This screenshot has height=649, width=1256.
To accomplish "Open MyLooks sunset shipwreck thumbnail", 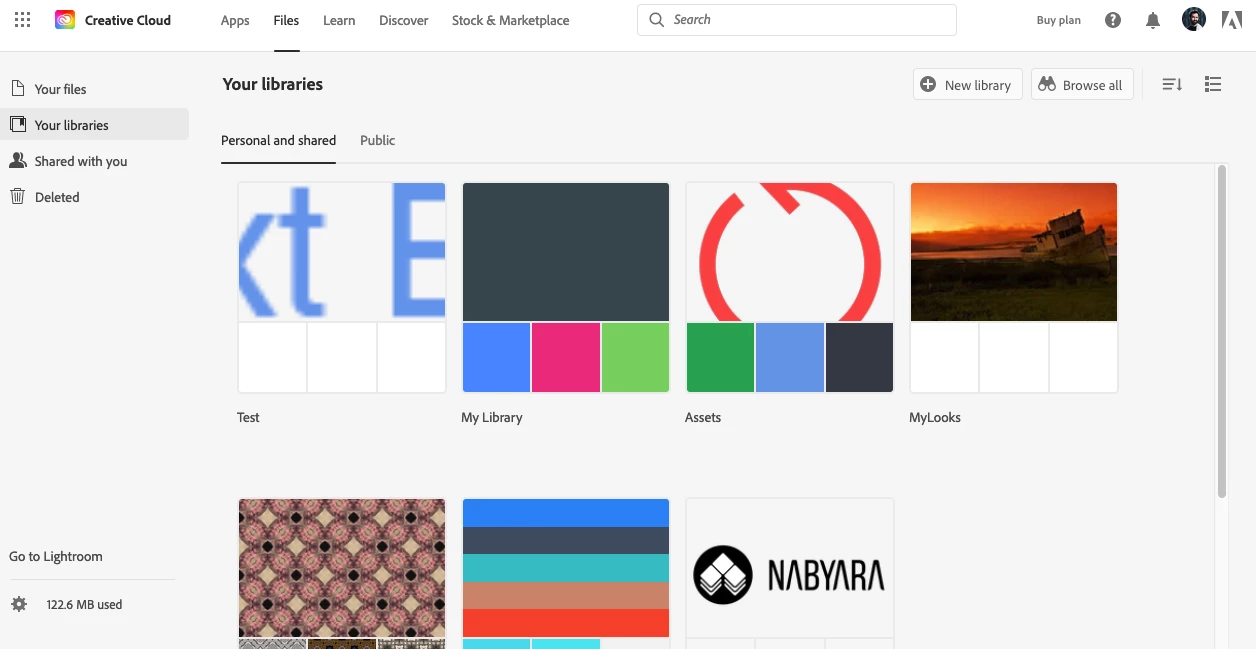I will [1014, 252].
